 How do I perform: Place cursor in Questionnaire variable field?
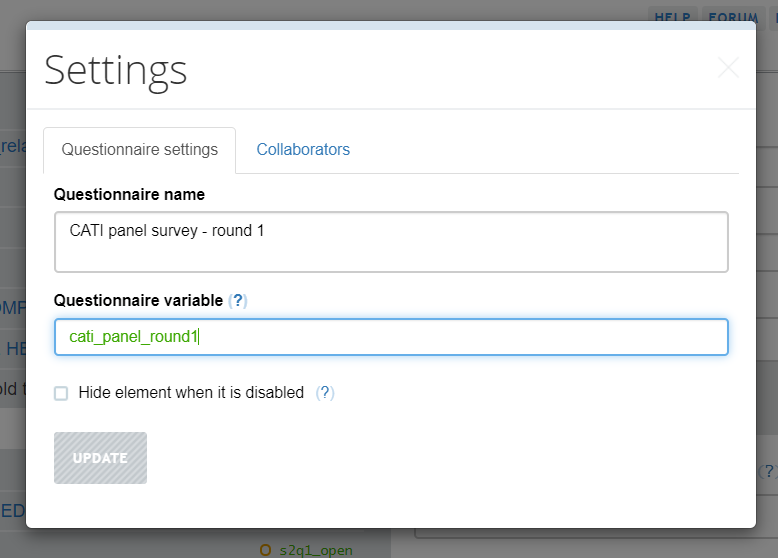point(391,337)
